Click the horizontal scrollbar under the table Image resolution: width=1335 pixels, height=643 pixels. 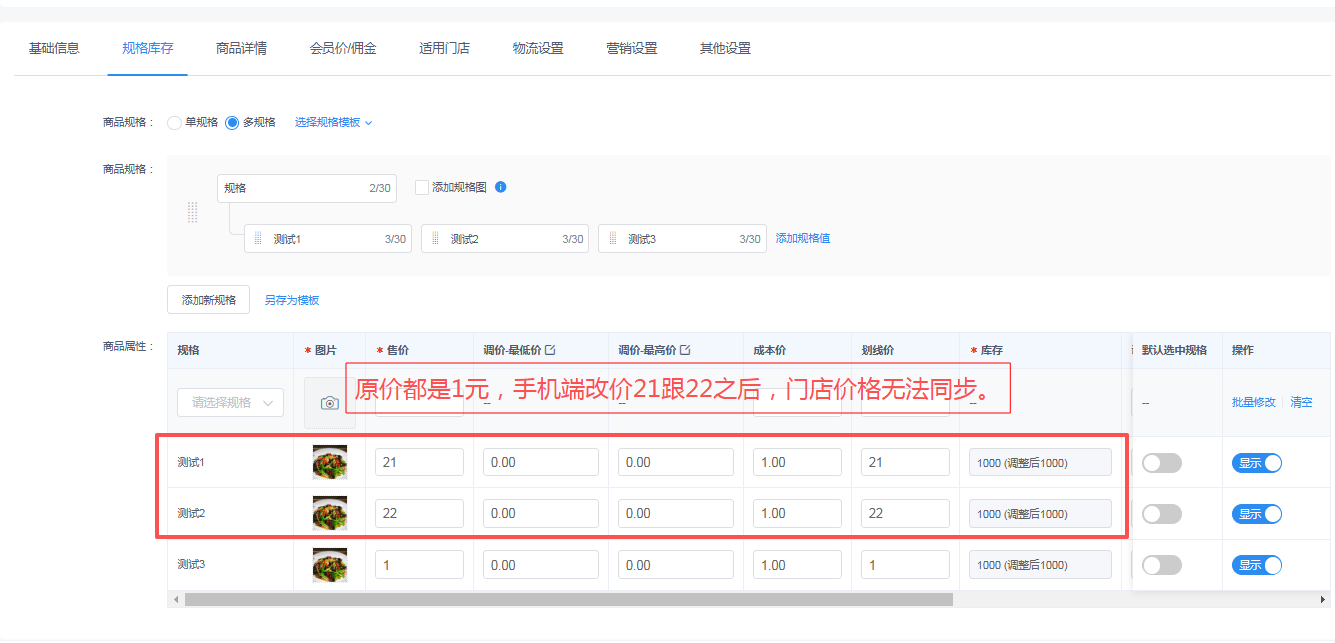click(568, 599)
